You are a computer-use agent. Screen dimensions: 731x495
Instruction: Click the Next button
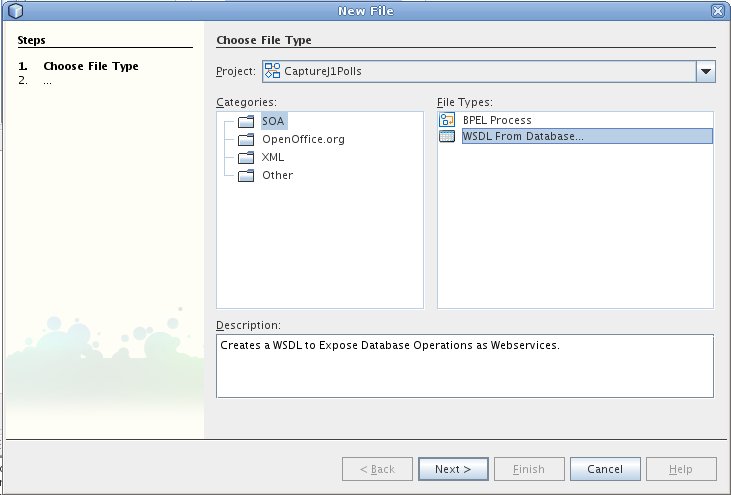pos(453,469)
